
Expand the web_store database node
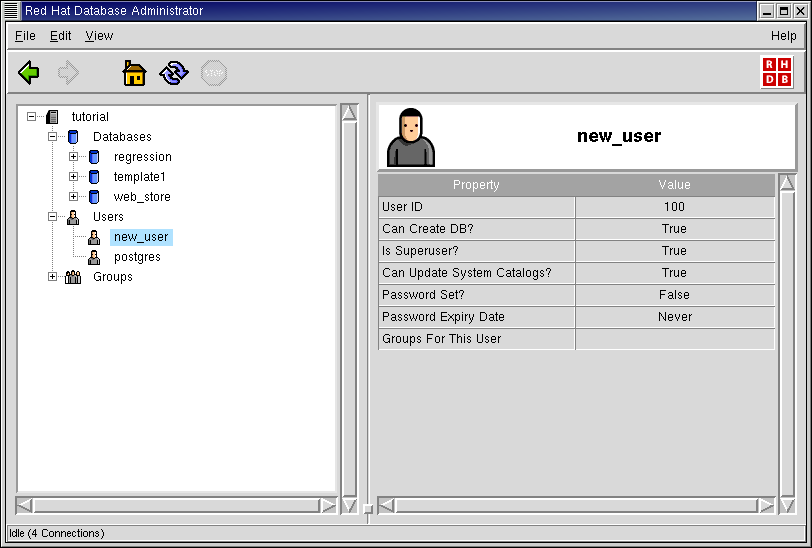pyautogui.click(x=74, y=197)
